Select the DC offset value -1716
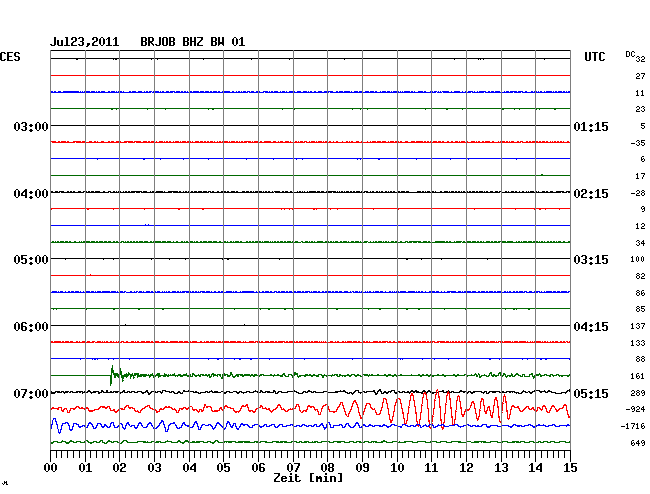Screen dimensions: 650x494 coord(633,426)
